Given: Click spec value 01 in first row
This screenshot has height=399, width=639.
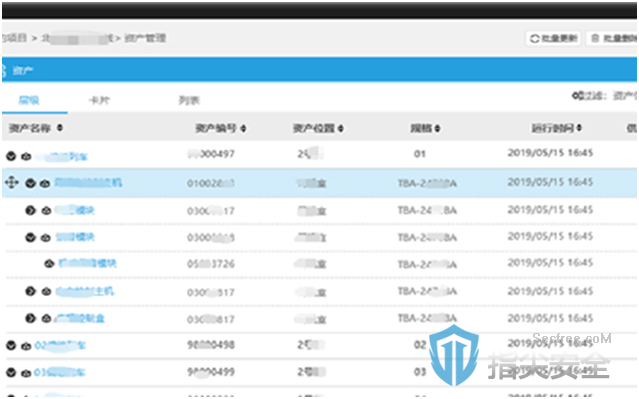Looking at the screenshot, I should click(x=420, y=154).
